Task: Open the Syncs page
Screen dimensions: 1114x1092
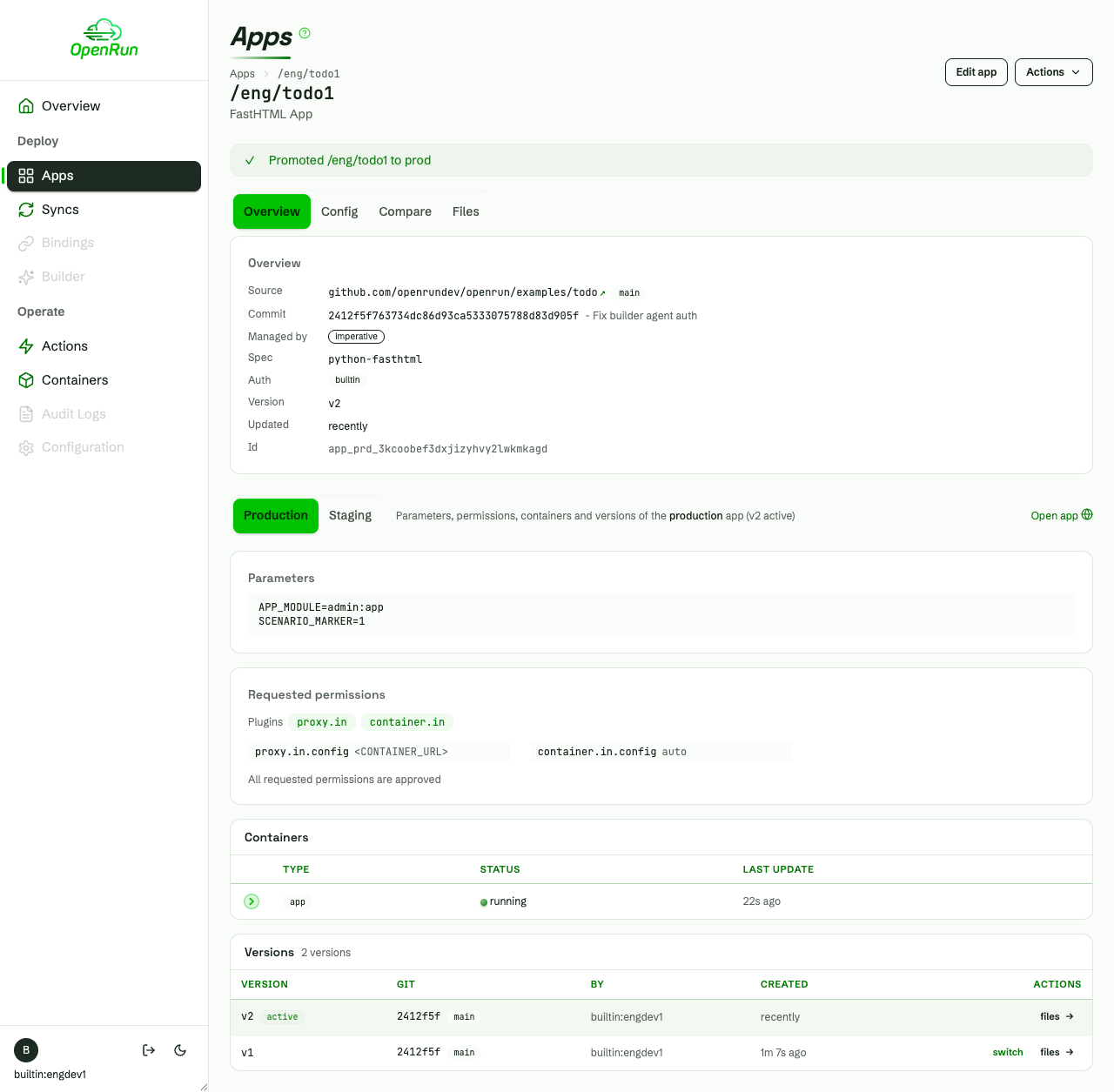Action: click(x=104, y=210)
